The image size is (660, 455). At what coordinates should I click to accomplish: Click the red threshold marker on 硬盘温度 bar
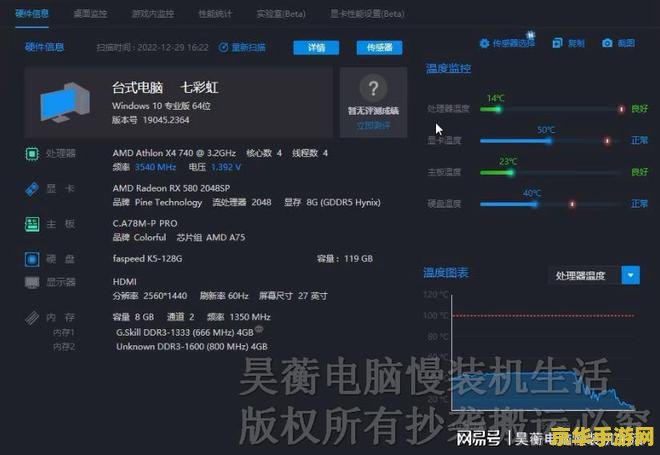(572, 205)
